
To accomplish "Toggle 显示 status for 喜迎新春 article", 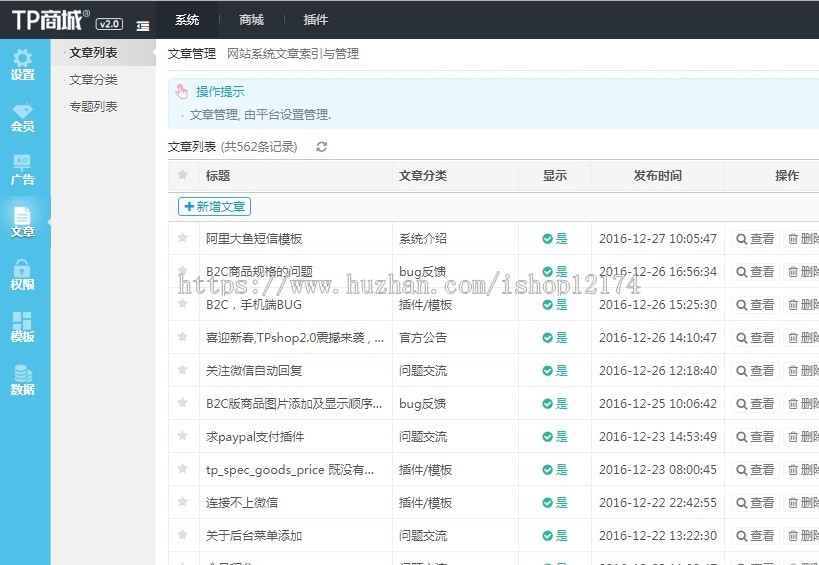I will click(555, 337).
